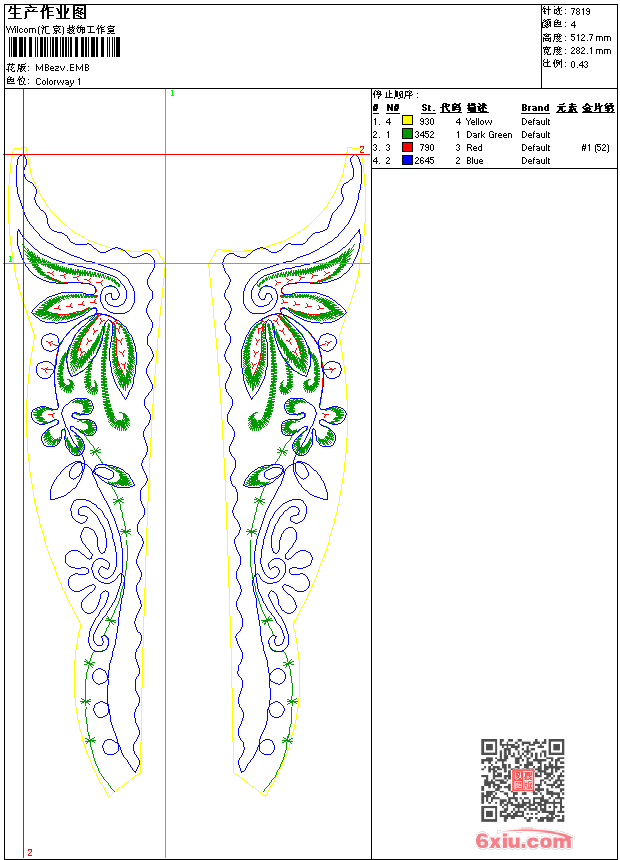This screenshot has height=860, width=620.
Task: Click the Blue color swatch
Action: [407, 160]
